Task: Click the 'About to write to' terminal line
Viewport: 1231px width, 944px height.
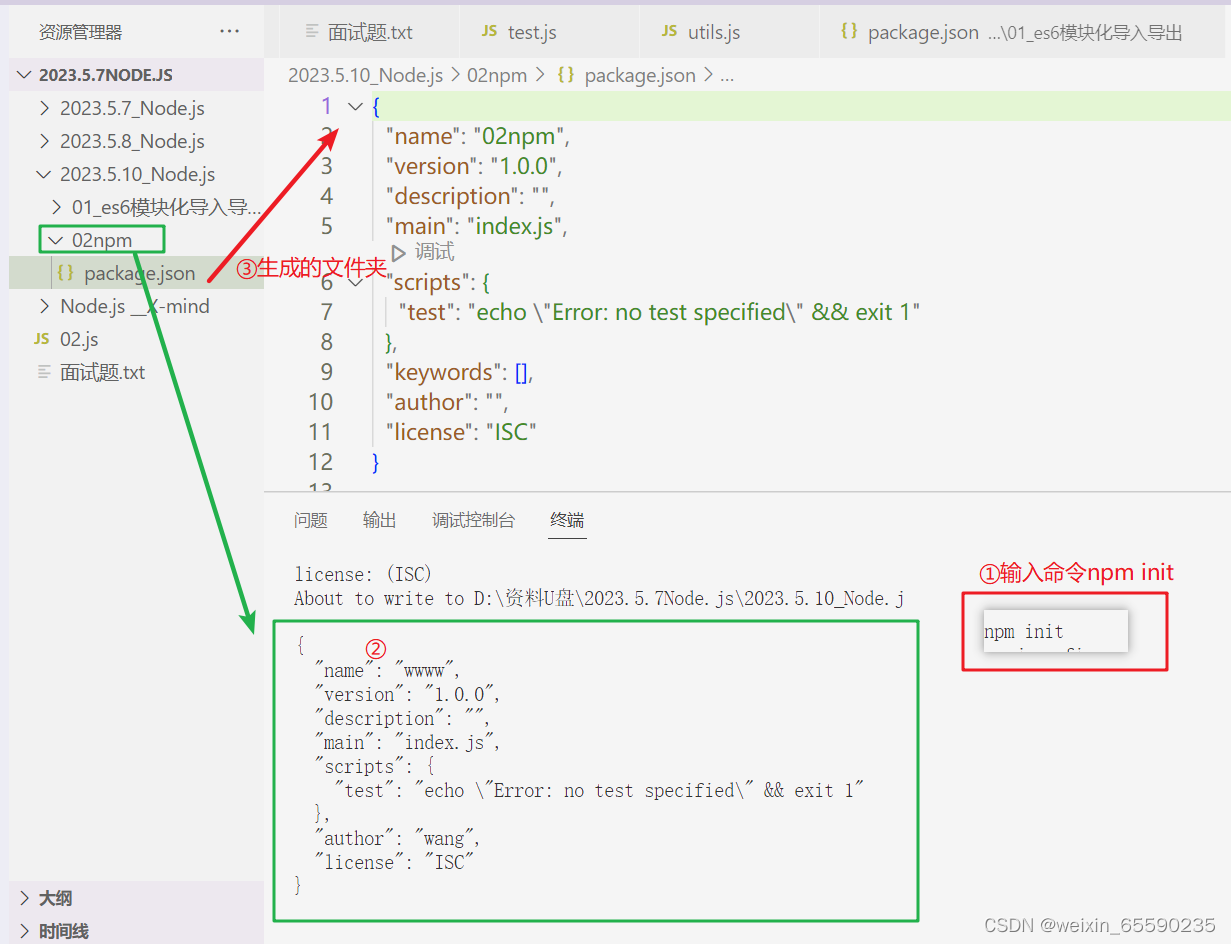Action: tap(599, 598)
